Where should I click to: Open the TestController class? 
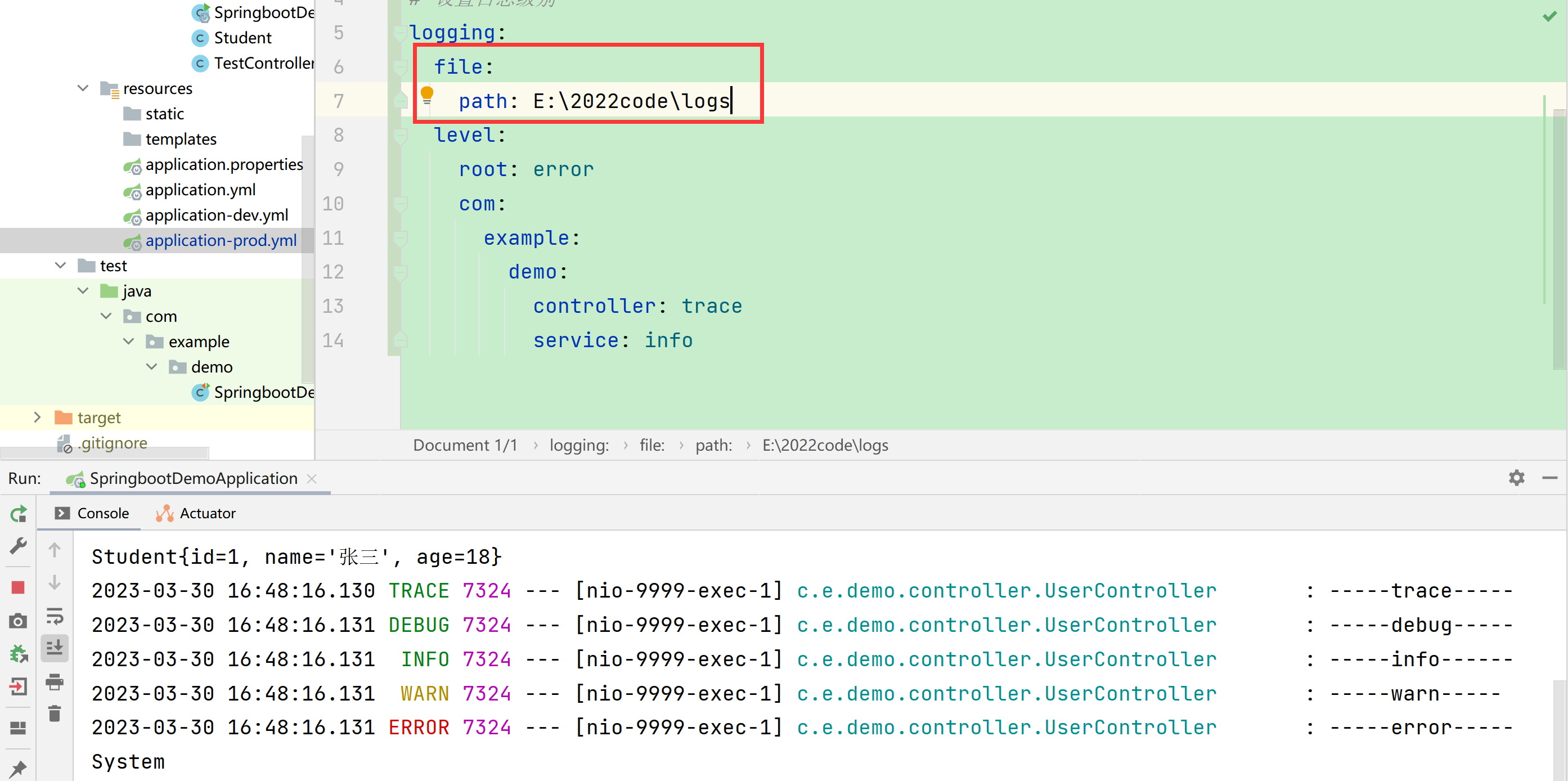pos(253,64)
